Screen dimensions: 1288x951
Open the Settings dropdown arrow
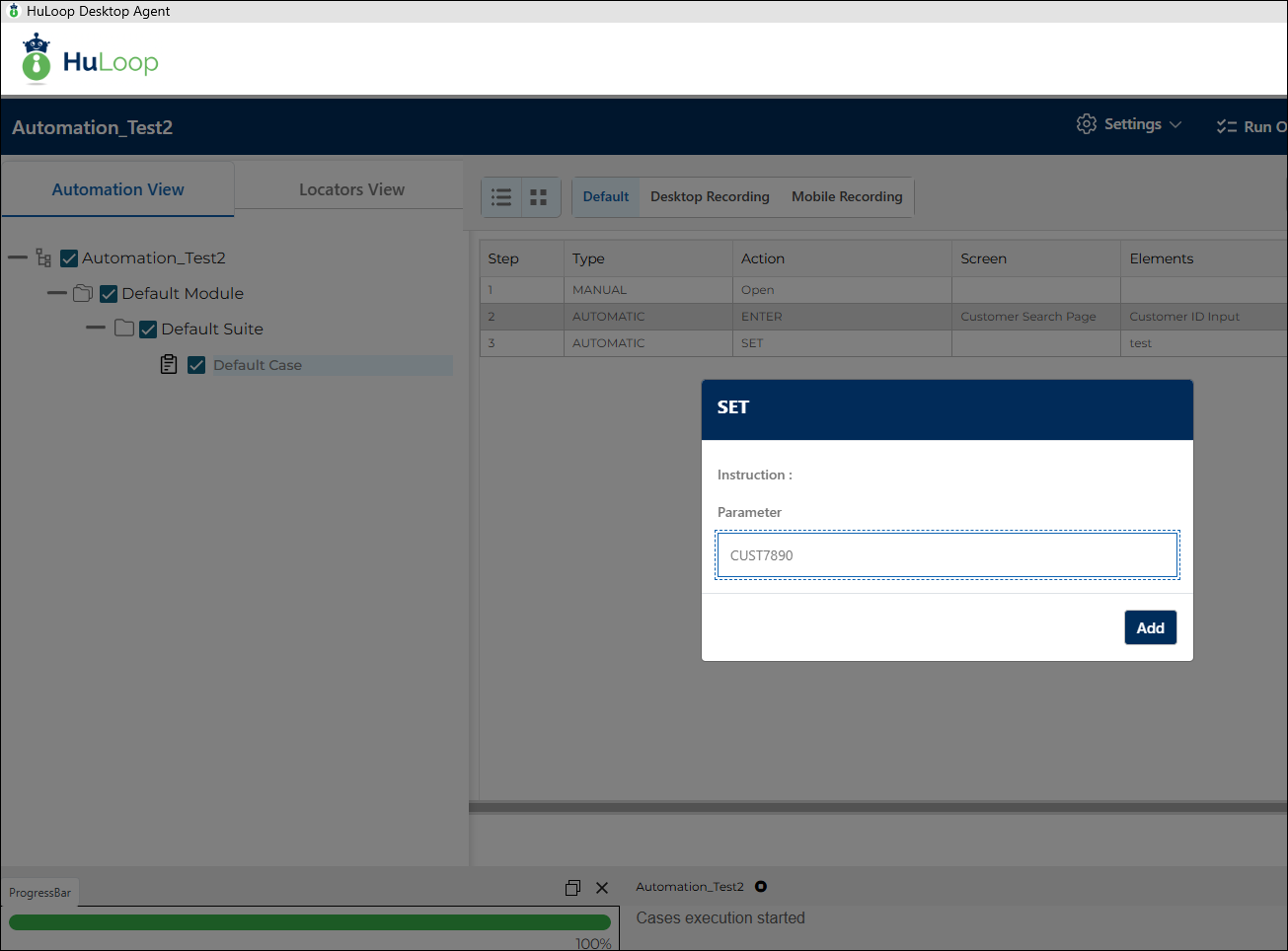(1175, 125)
